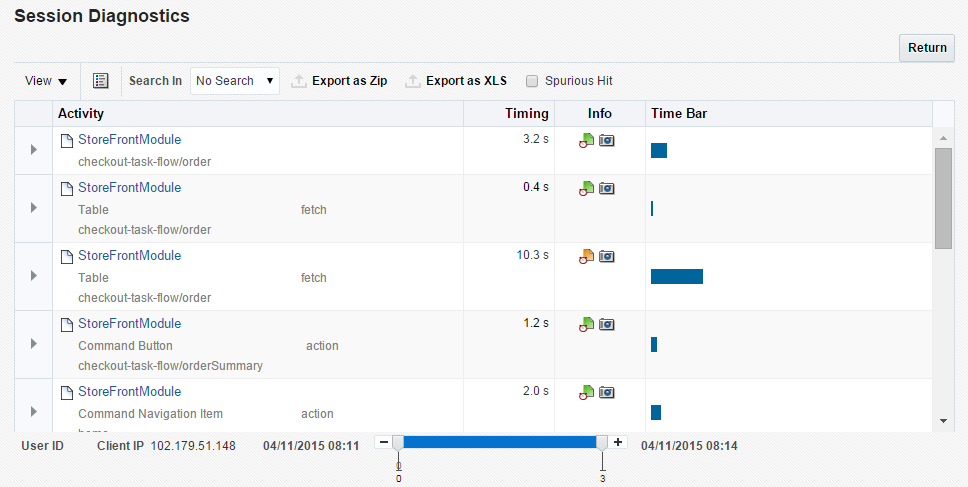Enable the Spurious Hit checkbox
This screenshot has width=968, height=487.
[x=532, y=81]
